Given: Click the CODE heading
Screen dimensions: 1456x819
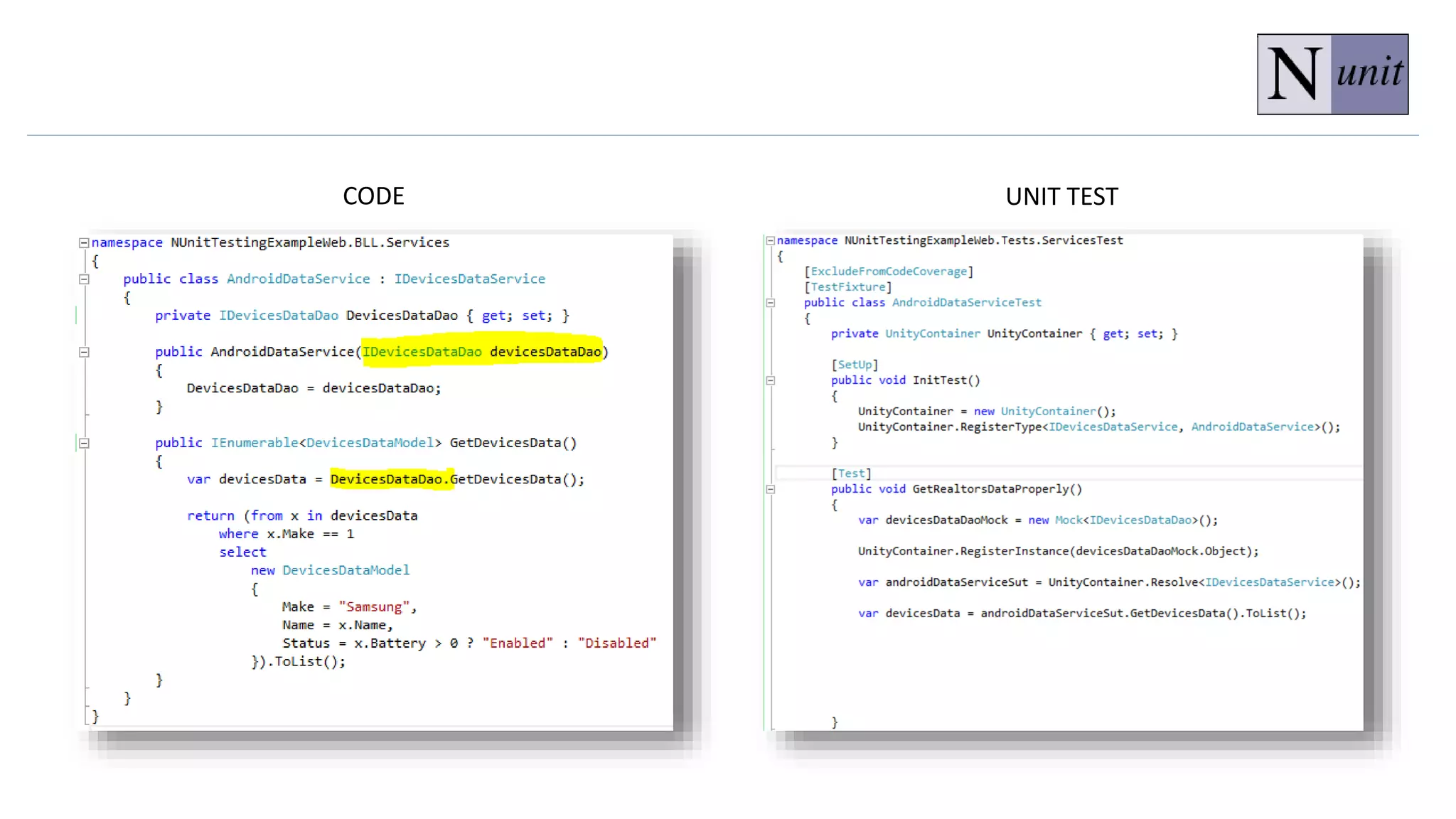Looking at the screenshot, I should pyautogui.click(x=373, y=196).
